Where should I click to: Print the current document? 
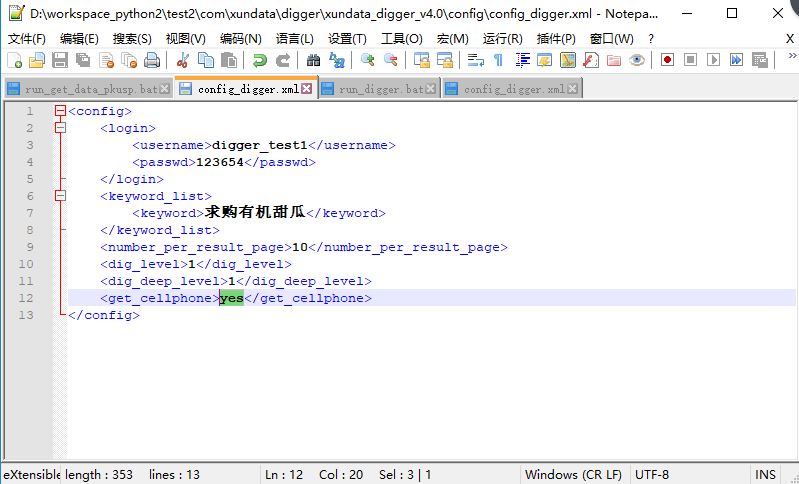[x=152, y=60]
